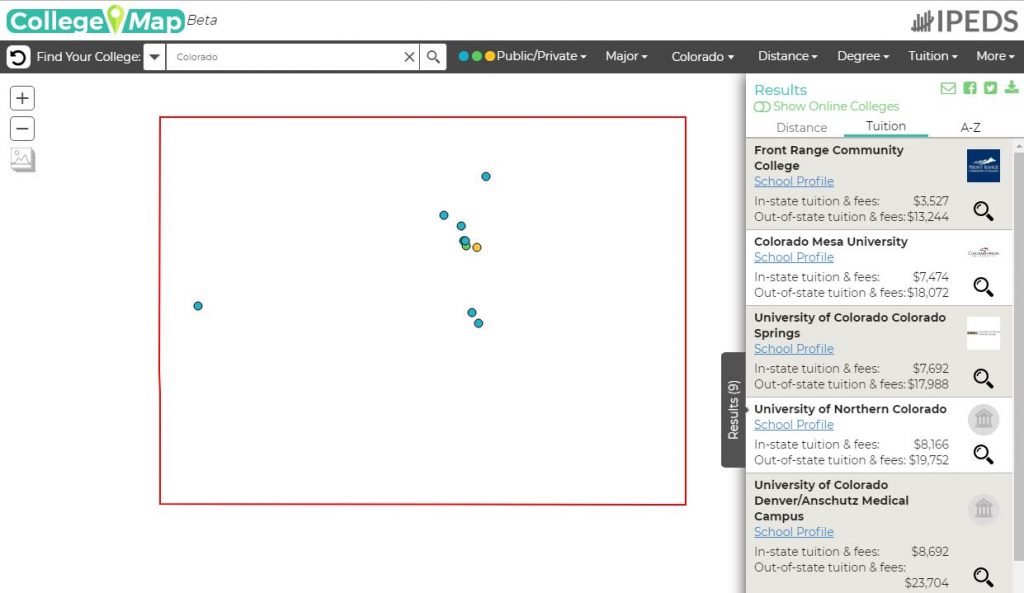Switch to the A-Z sorting tab

[x=970, y=127]
